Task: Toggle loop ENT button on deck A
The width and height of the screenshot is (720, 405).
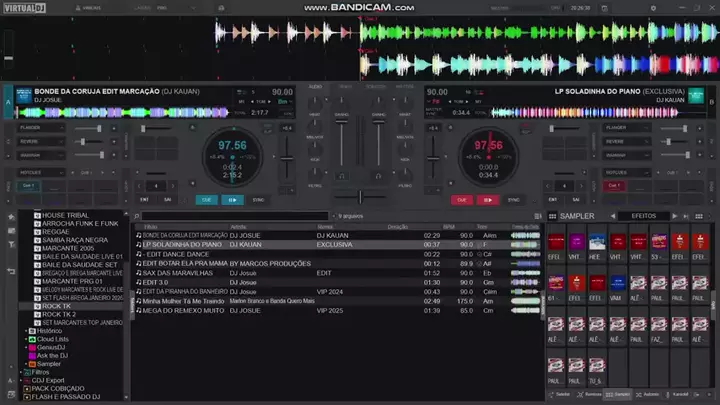Action: coord(144,200)
